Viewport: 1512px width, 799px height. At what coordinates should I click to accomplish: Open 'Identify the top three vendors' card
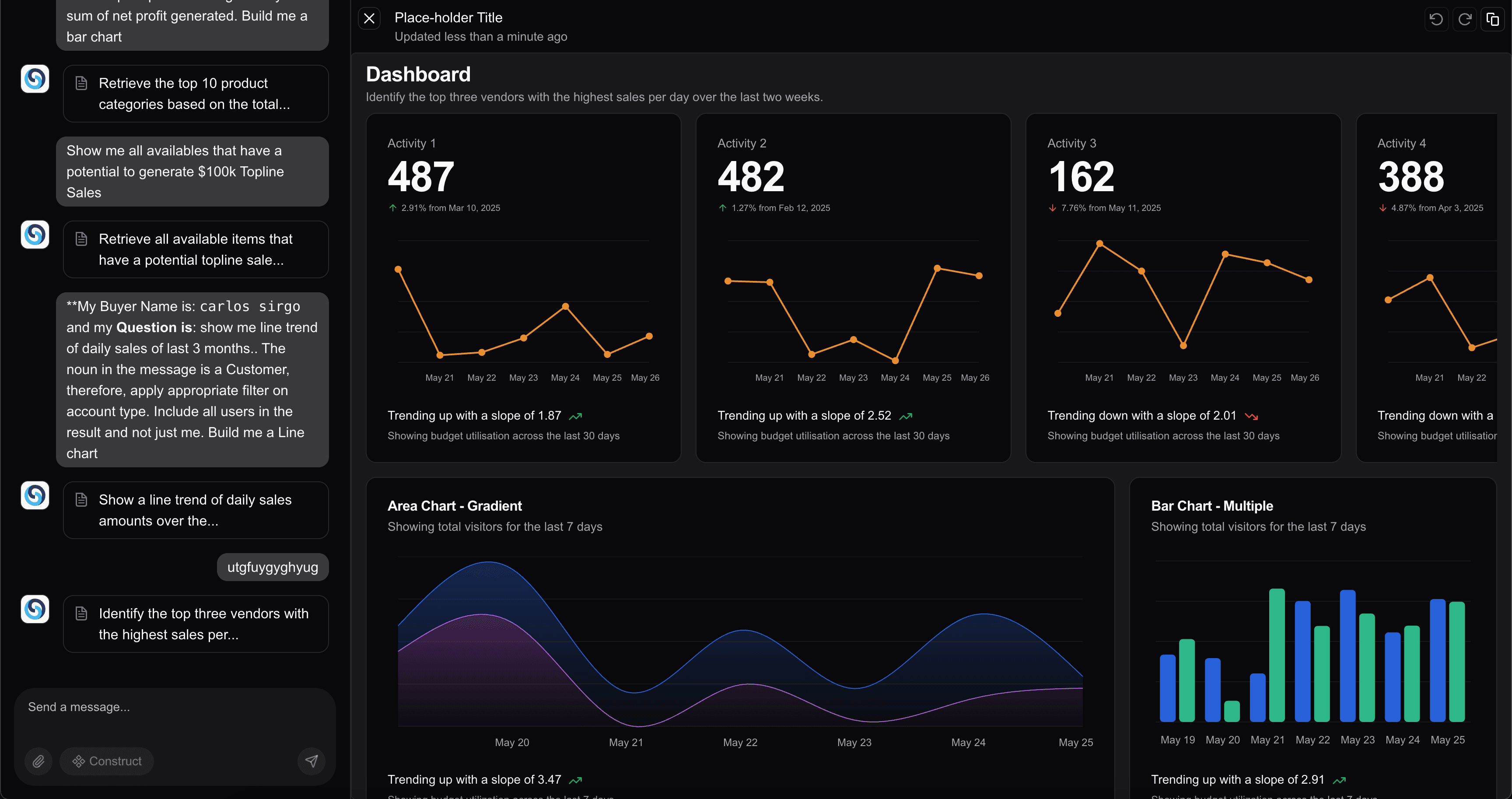tap(196, 624)
